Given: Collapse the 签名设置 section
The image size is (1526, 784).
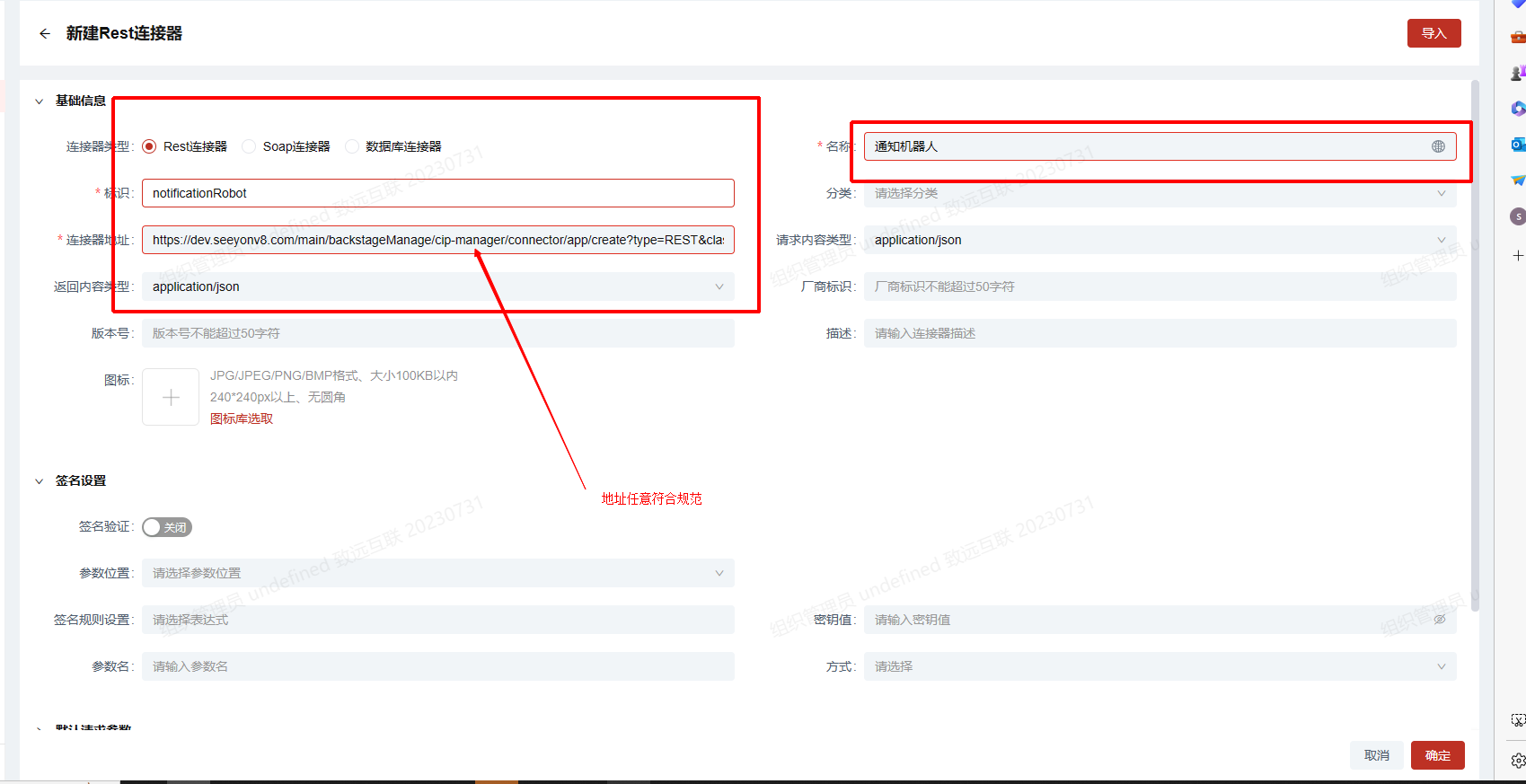Looking at the screenshot, I should pyautogui.click(x=39, y=481).
